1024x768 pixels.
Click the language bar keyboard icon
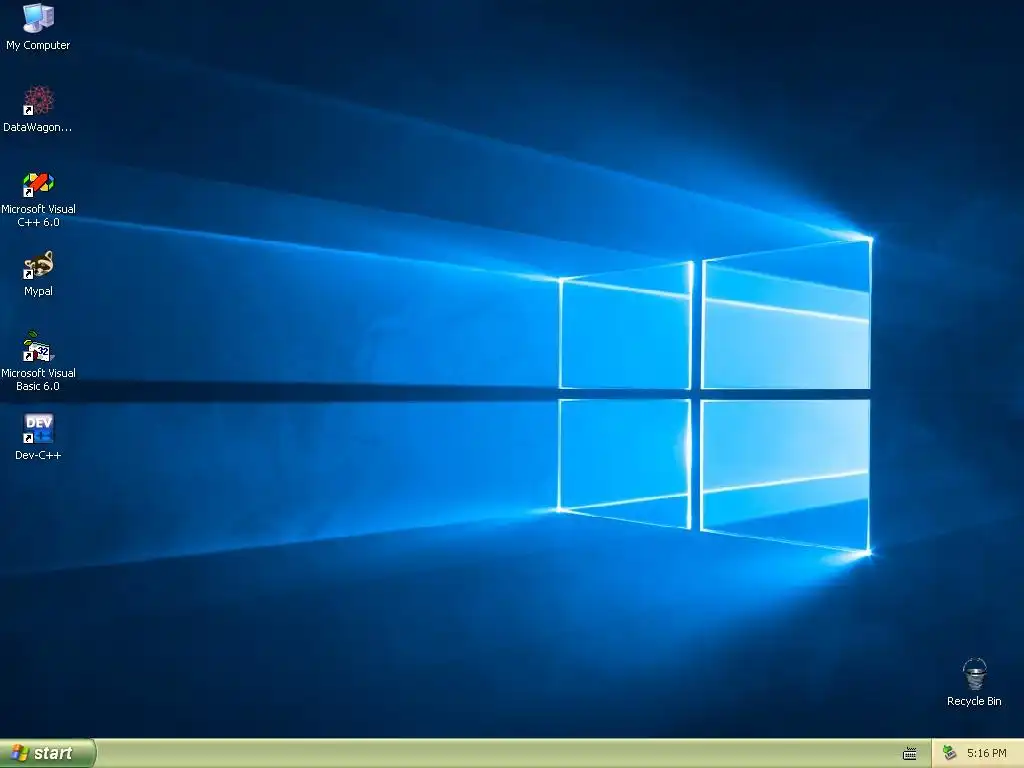[910, 754]
